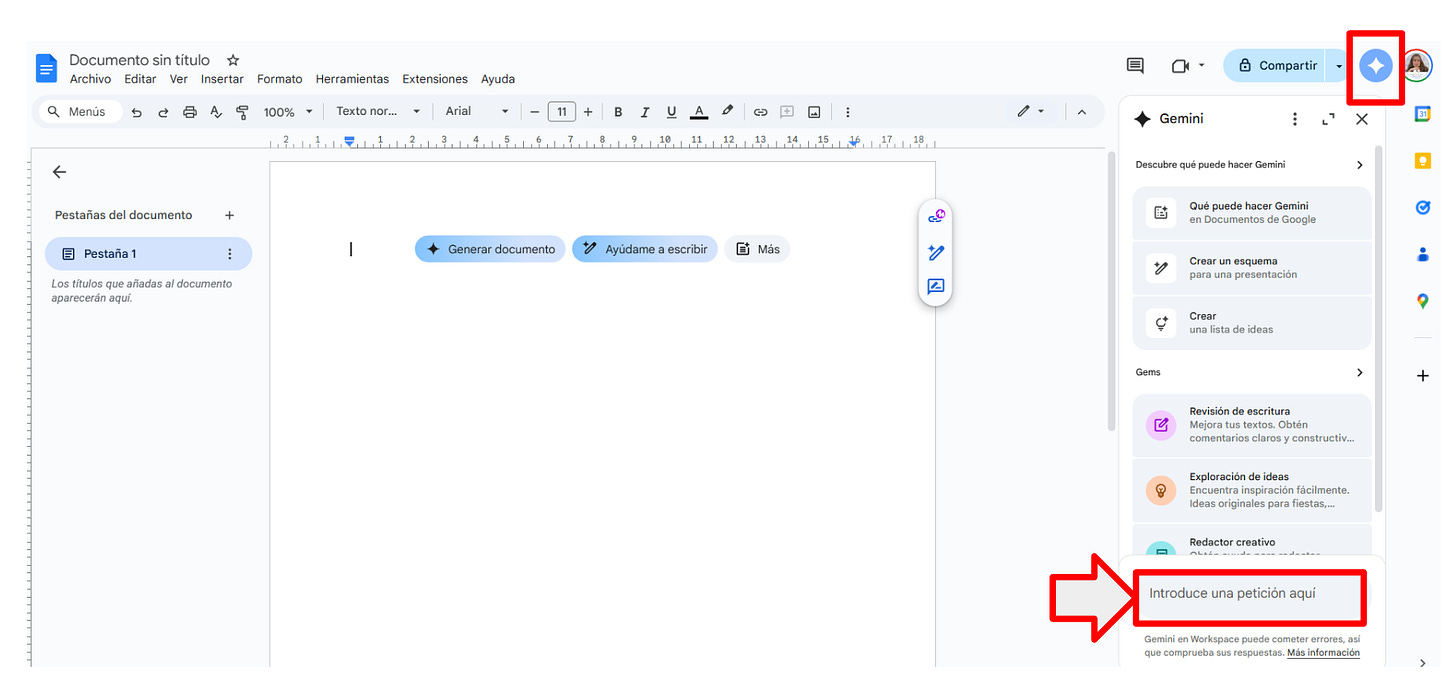Open the Ayuda menu
Image resolution: width=1456 pixels, height=673 pixels.
point(498,79)
